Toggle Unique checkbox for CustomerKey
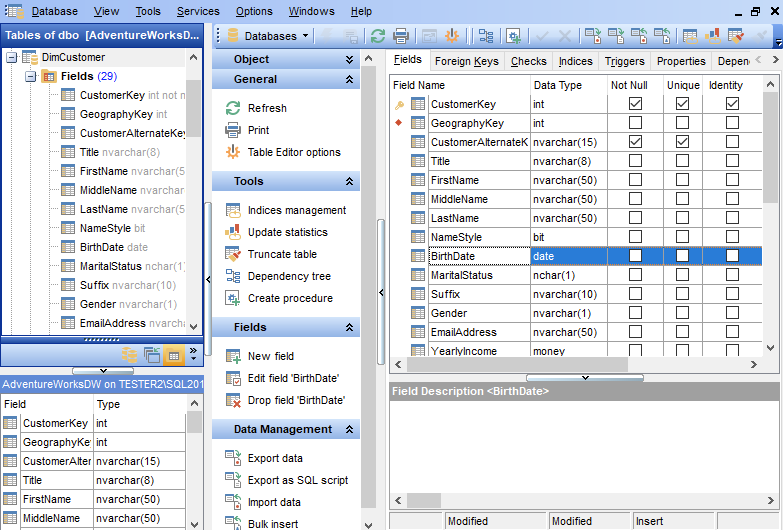783x530 pixels. (682, 103)
